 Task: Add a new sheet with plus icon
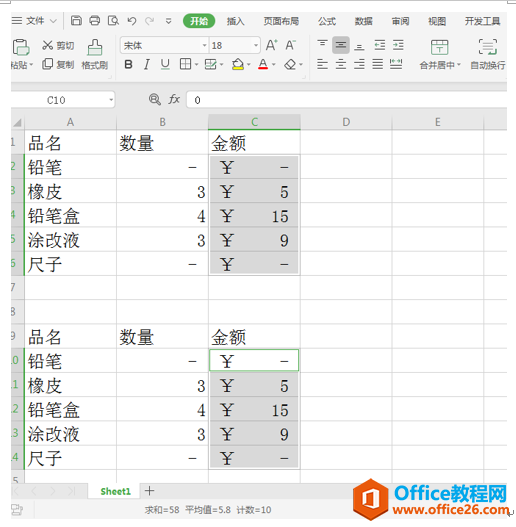click(150, 491)
